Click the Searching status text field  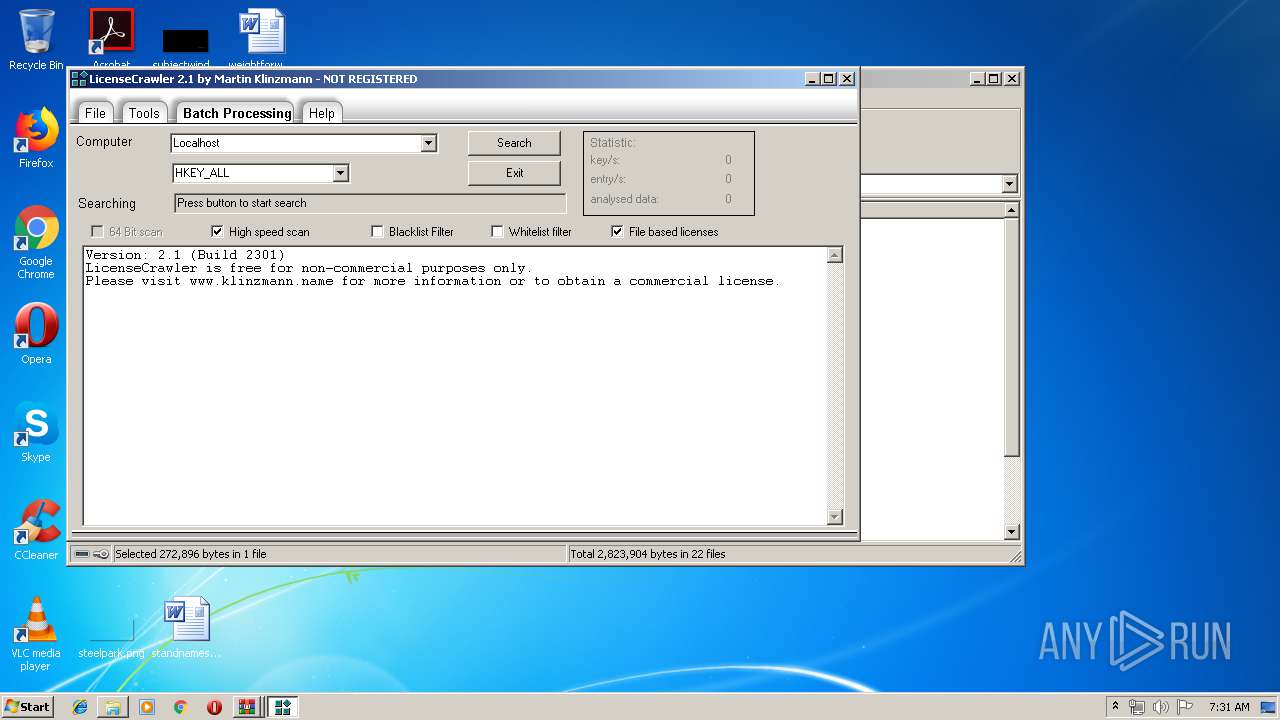370,203
